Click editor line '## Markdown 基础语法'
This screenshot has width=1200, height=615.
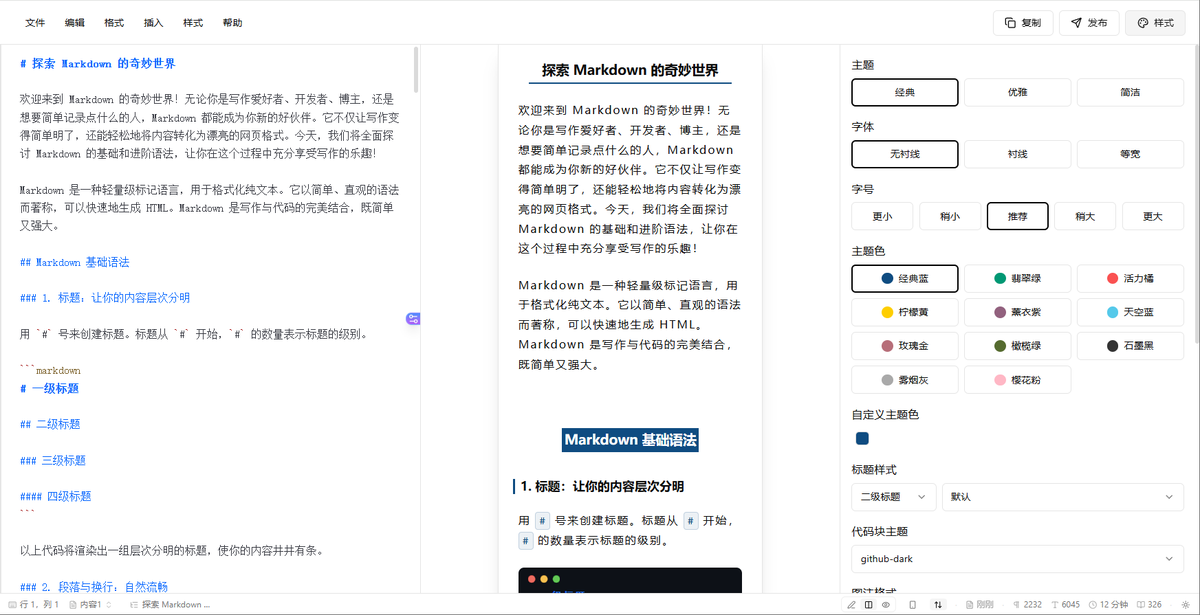coord(75,262)
